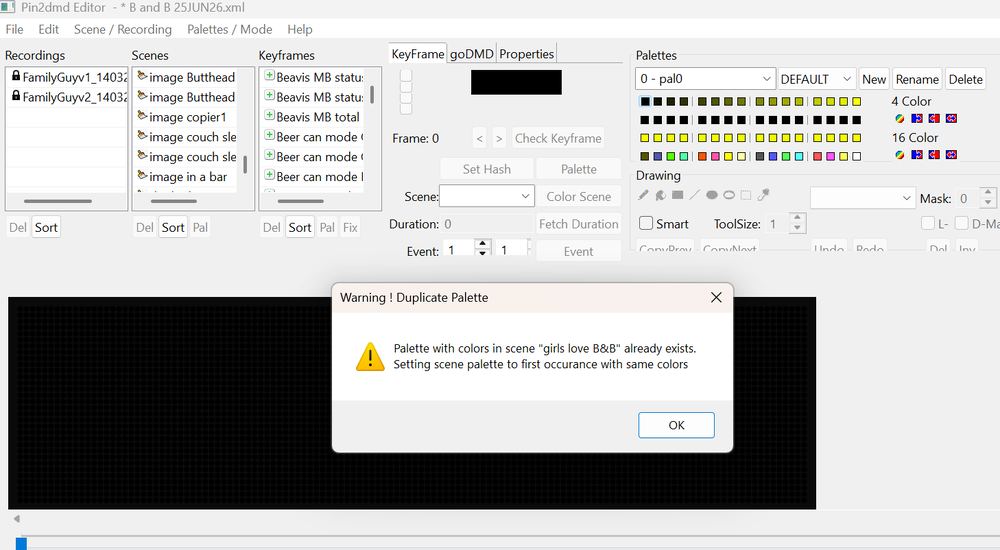
Task: Click the Rename palette button
Action: click(x=917, y=79)
